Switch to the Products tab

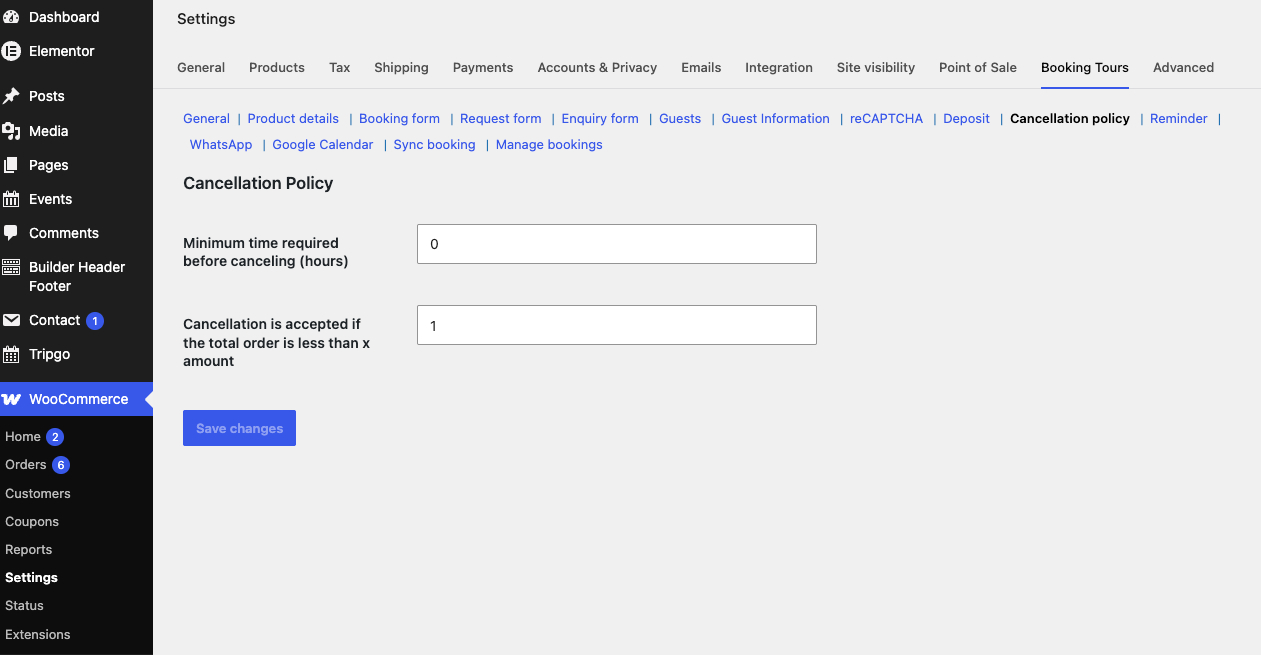tap(277, 67)
